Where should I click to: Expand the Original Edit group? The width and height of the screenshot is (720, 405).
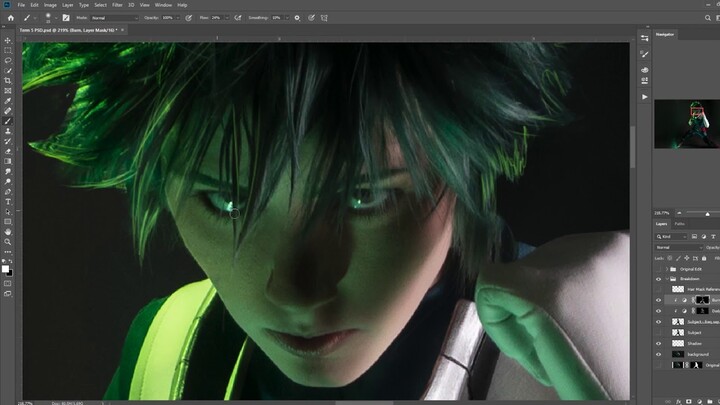(667, 269)
